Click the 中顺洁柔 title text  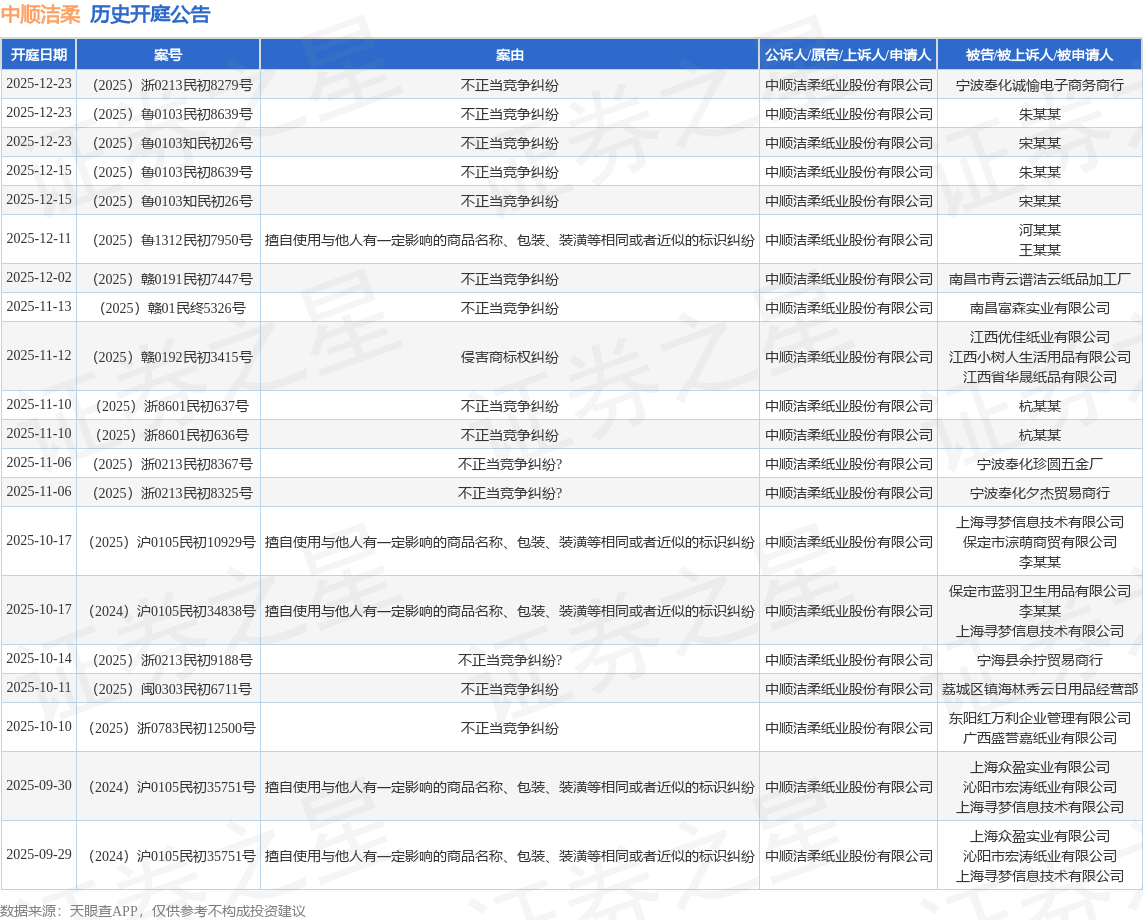[40, 14]
